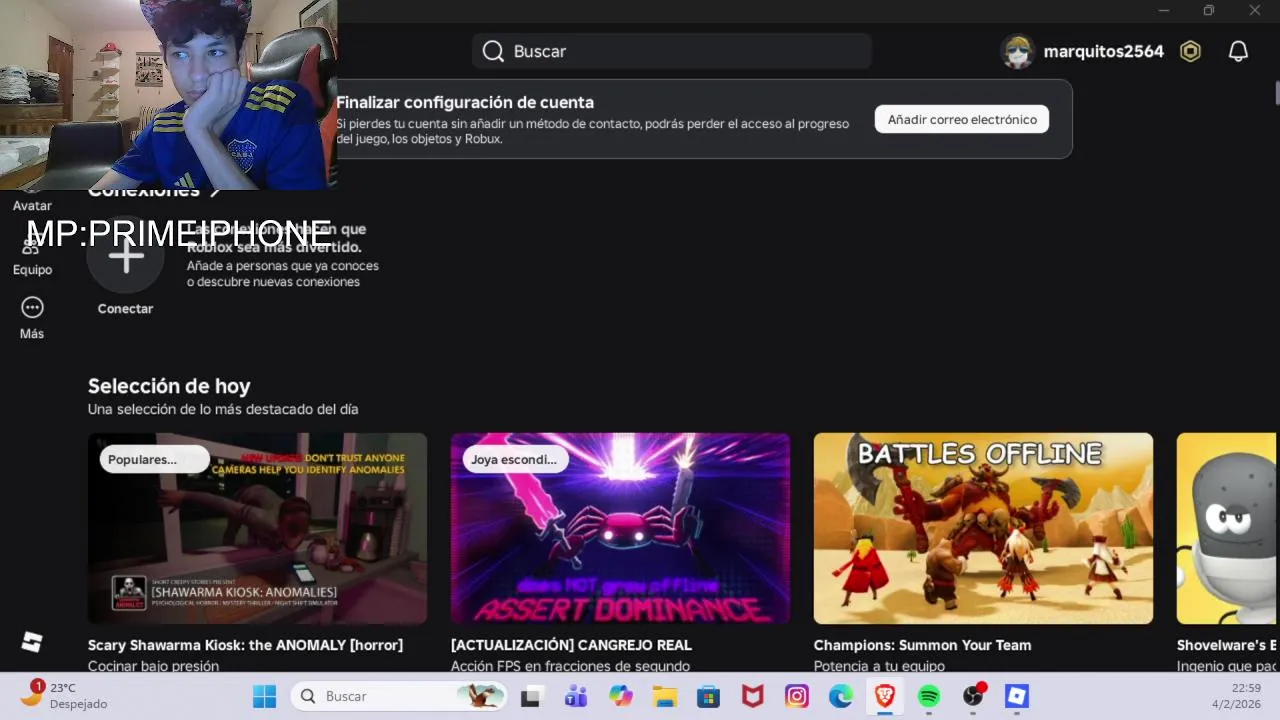Click the Conectar label

click(x=125, y=309)
